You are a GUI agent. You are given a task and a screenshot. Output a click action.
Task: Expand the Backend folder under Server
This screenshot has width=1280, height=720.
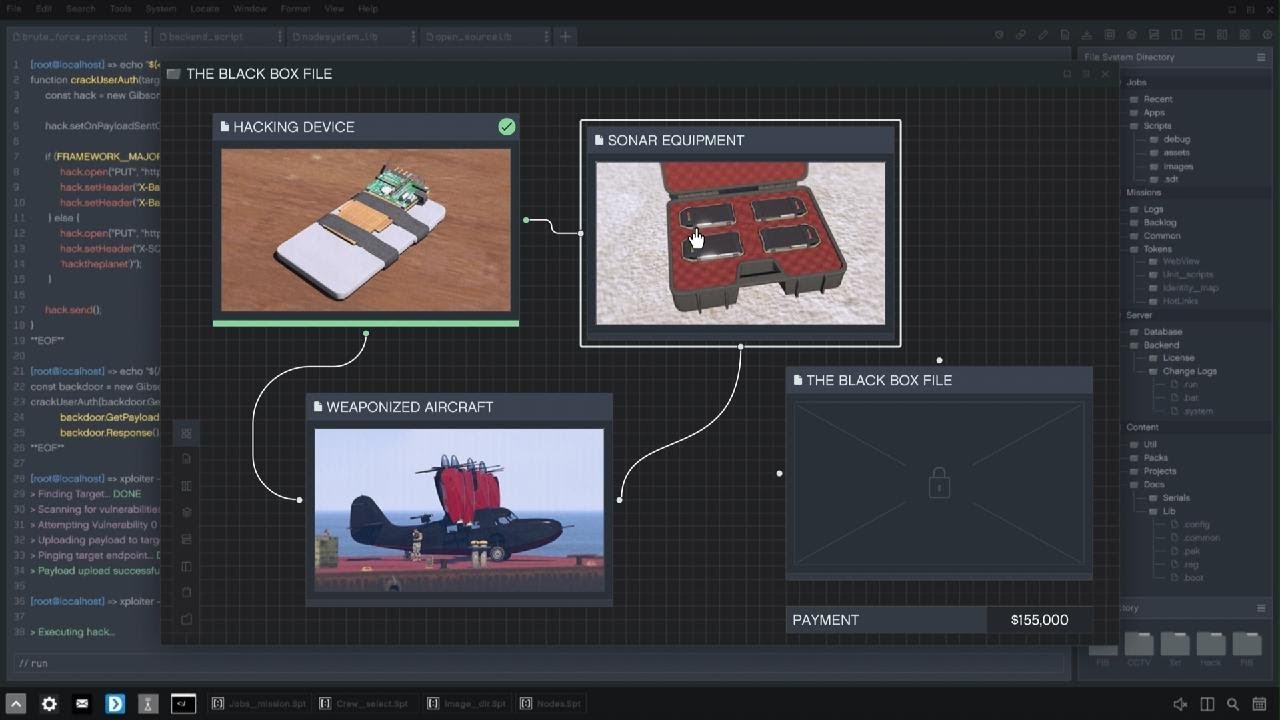point(1155,345)
